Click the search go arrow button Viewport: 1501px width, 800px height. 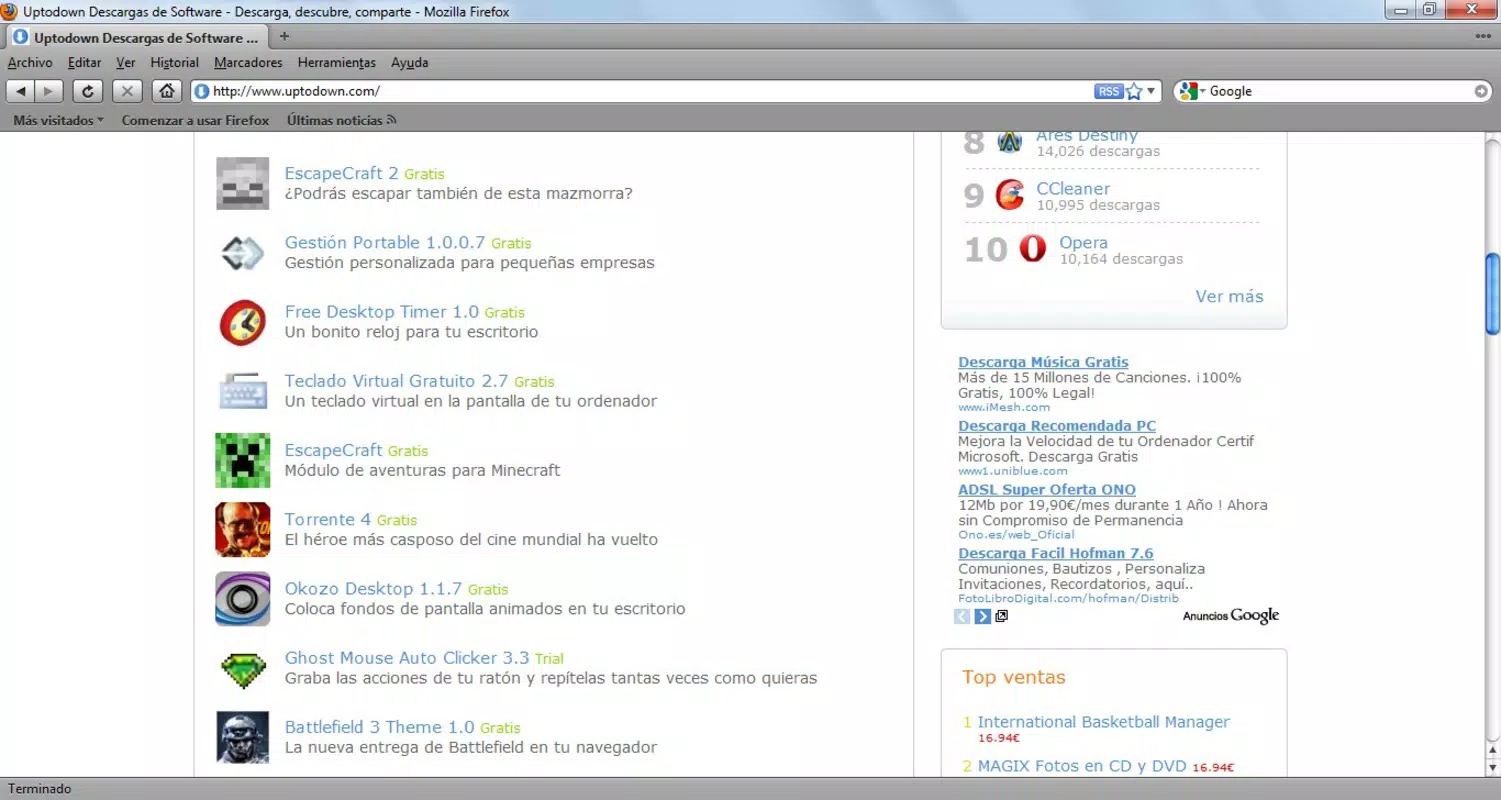click(1481, 91)
